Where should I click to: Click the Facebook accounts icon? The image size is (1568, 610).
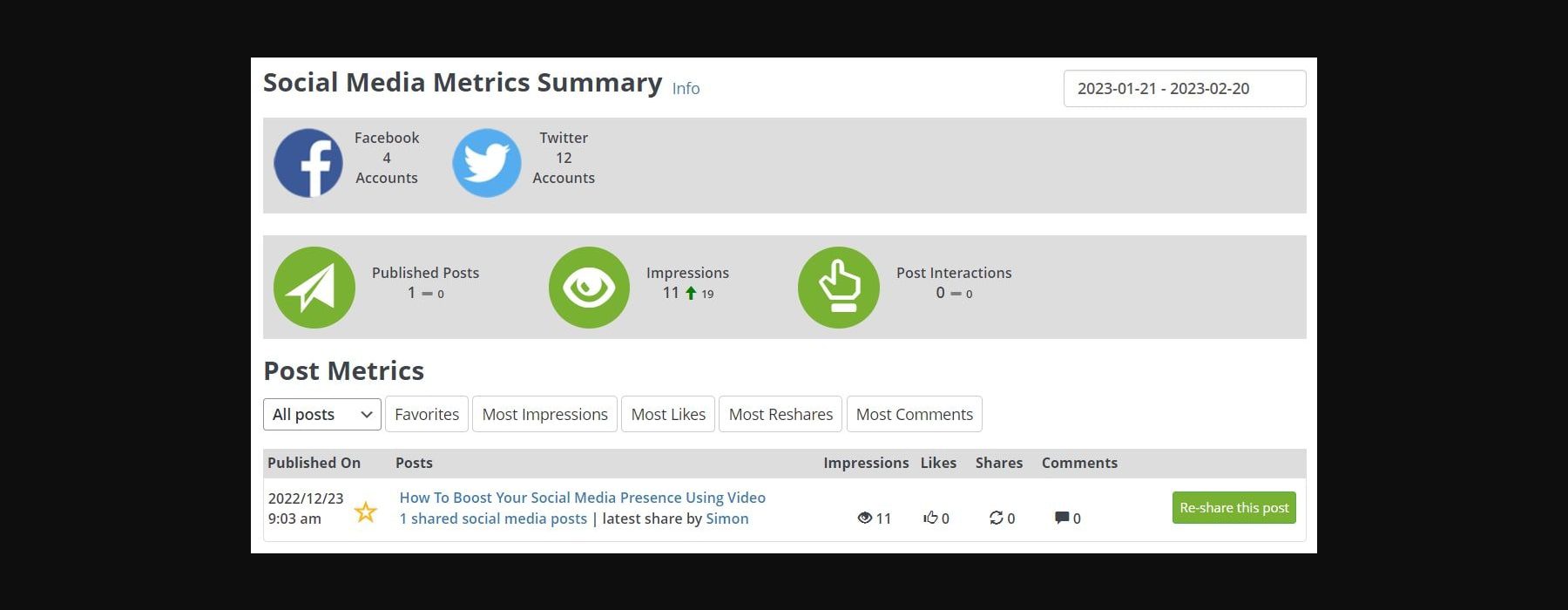pos(308,162)
